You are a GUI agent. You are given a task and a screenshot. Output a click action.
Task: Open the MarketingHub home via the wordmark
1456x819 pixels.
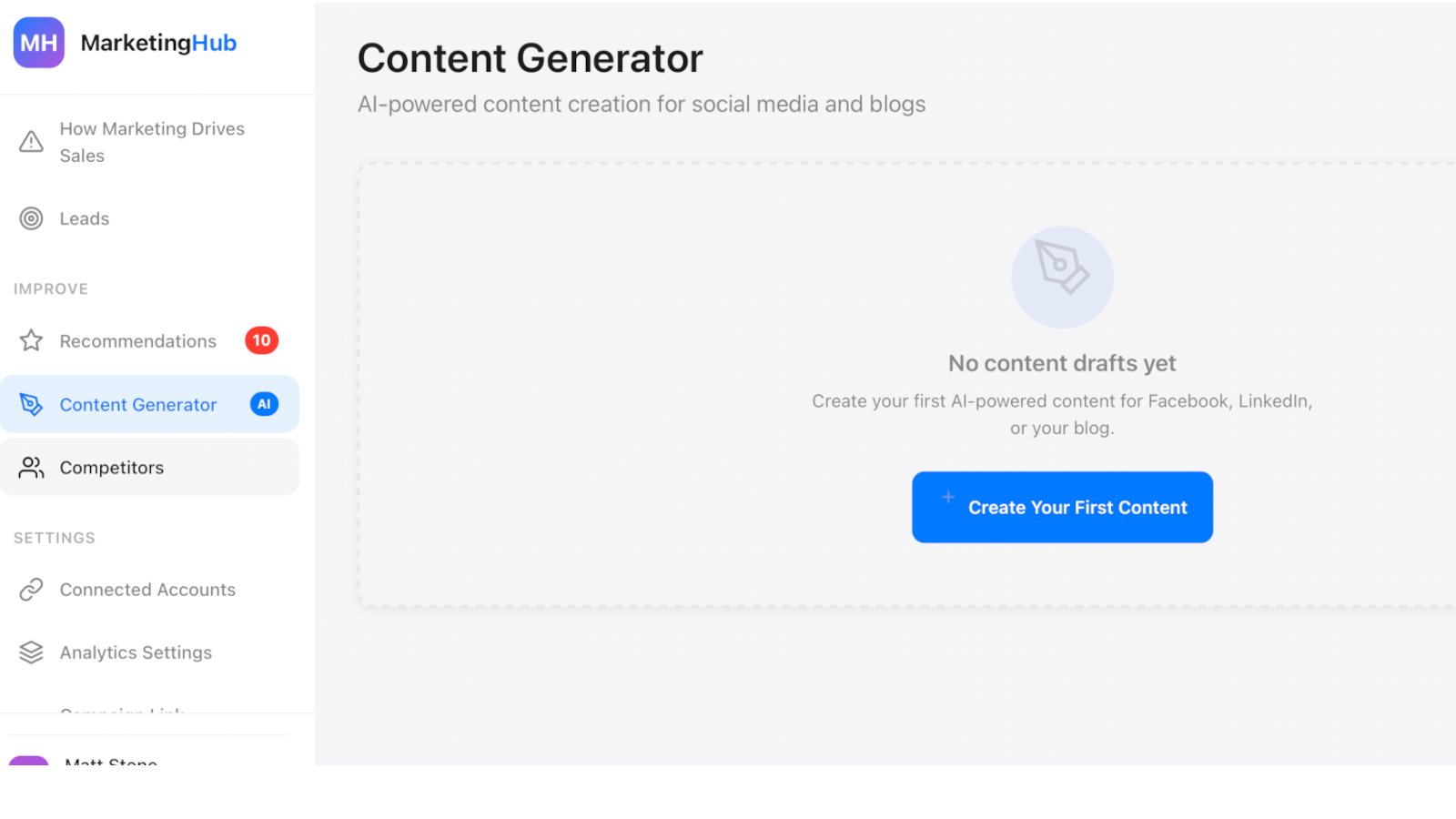point(159,43)
